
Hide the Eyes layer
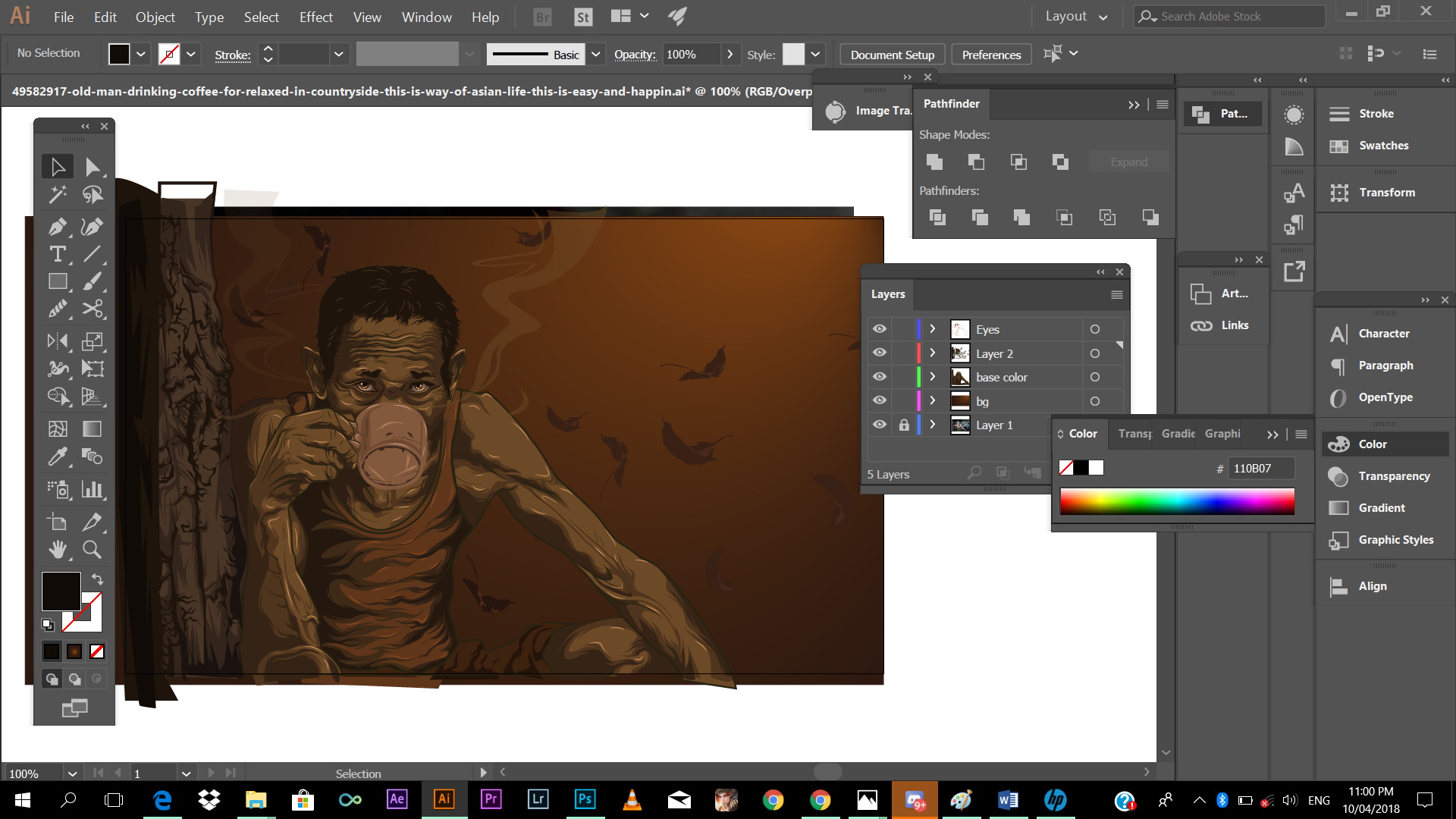click(x=879, y=329)
